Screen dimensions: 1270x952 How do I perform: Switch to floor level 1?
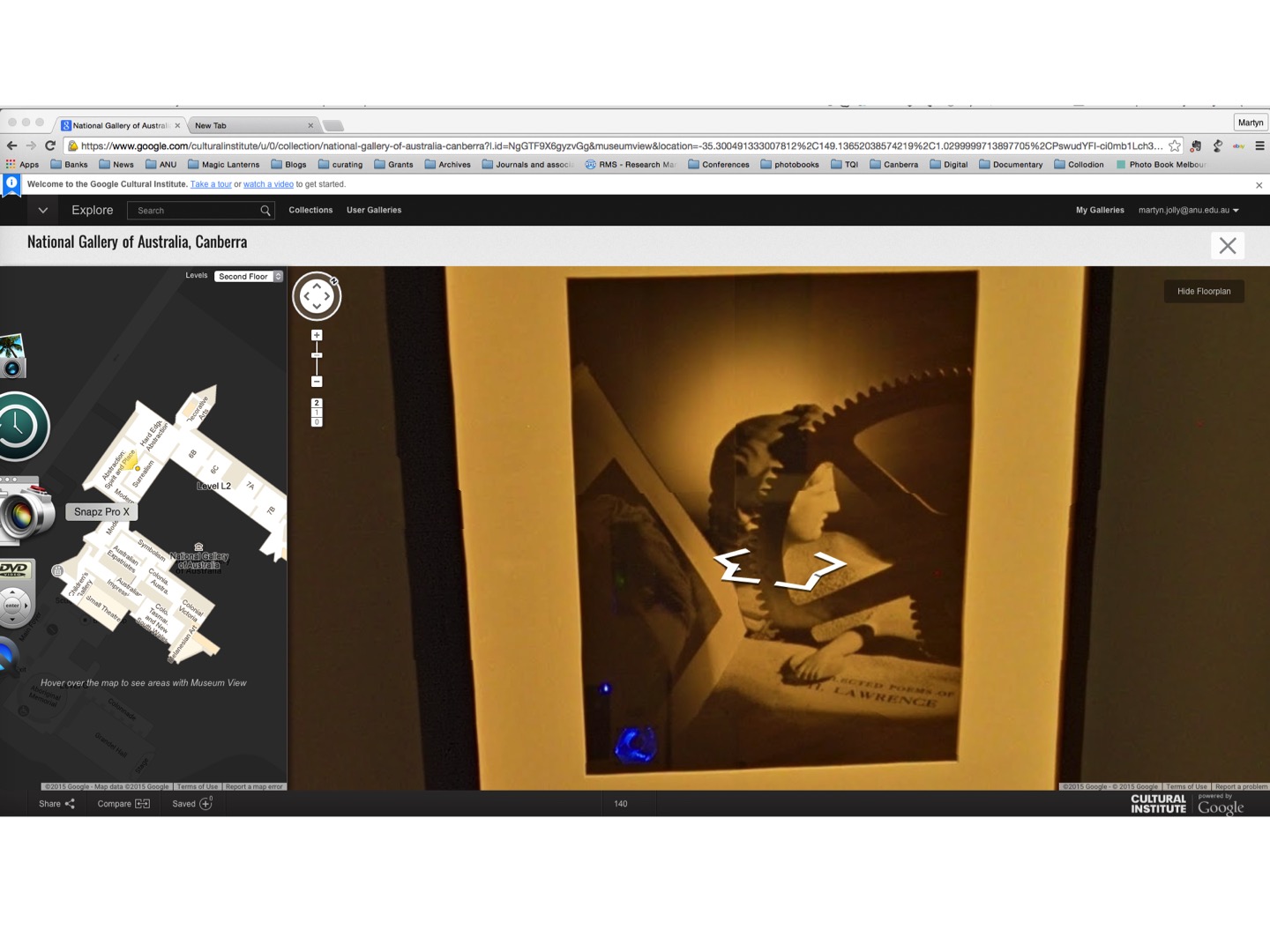pyautogui.click(x=317, y=413)
